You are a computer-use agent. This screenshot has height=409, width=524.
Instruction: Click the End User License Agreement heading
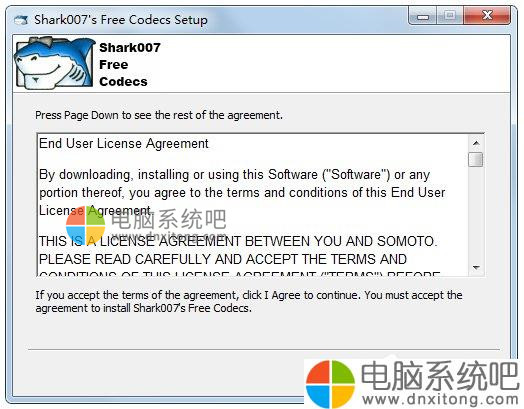[124, 144]
